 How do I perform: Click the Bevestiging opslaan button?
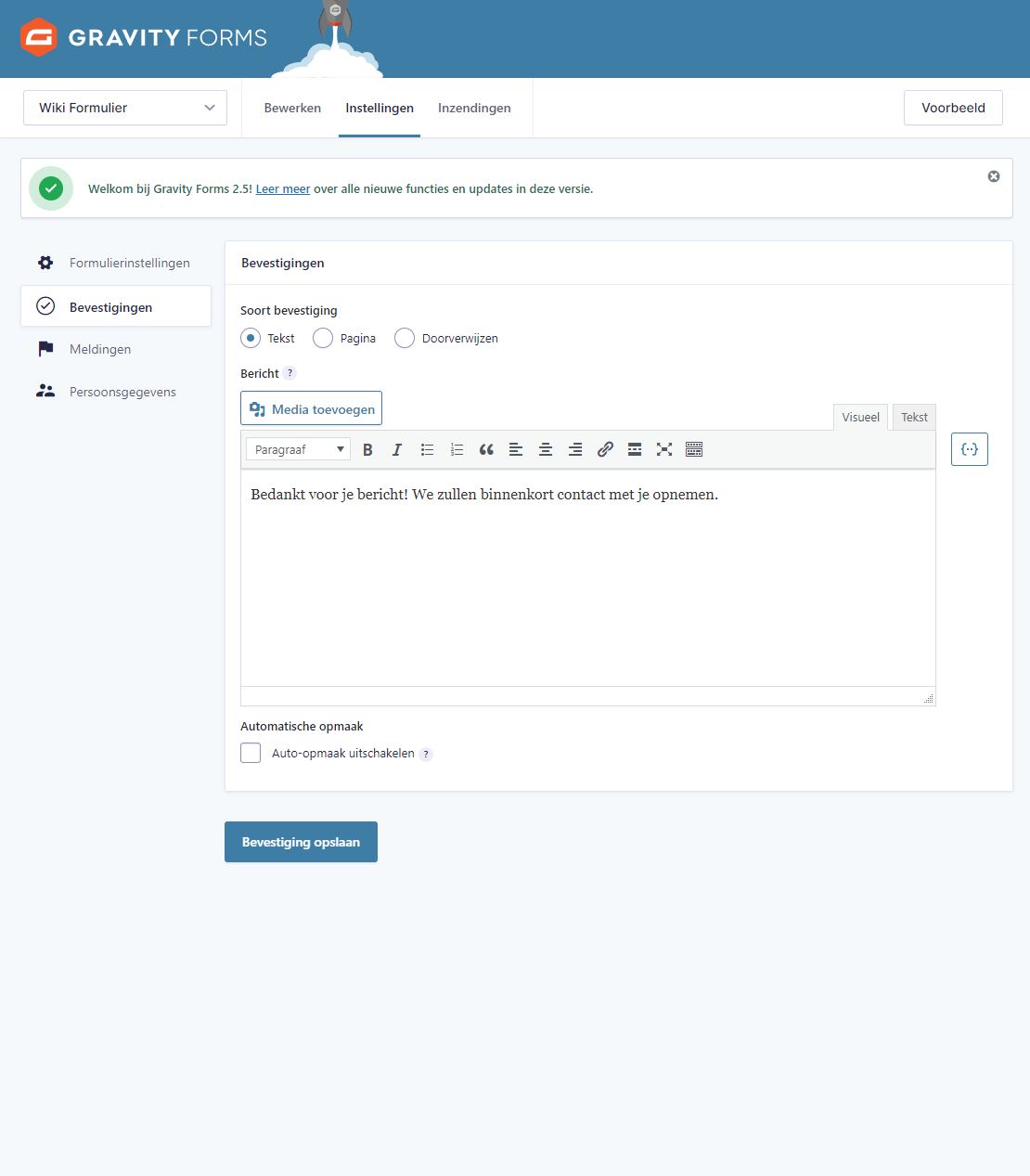click(301, 842)
